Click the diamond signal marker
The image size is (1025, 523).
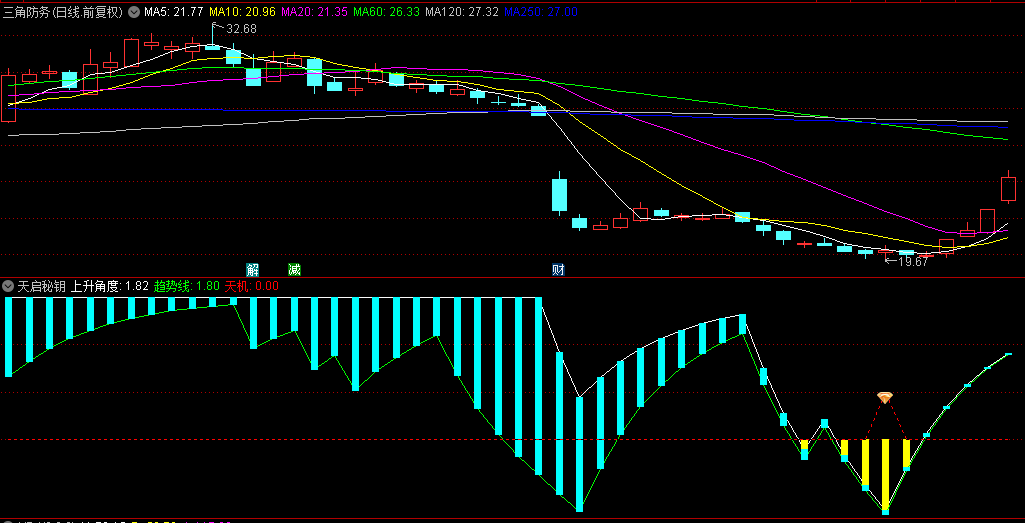[884, 397]
